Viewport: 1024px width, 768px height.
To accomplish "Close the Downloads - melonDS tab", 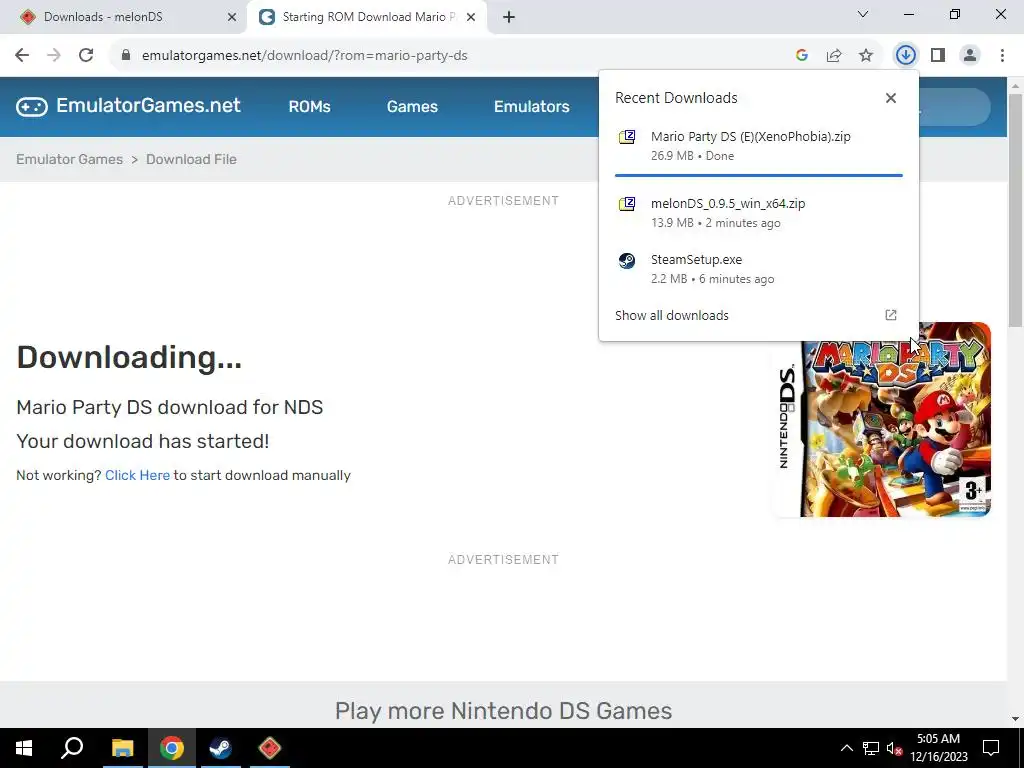I will coord(232,17).
